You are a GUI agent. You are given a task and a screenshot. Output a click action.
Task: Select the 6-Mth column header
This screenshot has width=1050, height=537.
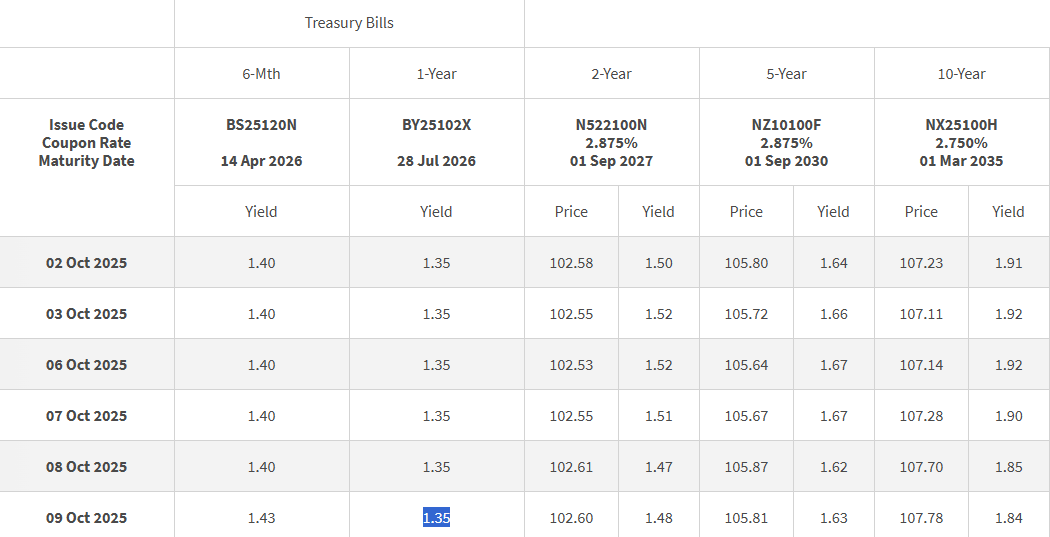coord(261,73)
